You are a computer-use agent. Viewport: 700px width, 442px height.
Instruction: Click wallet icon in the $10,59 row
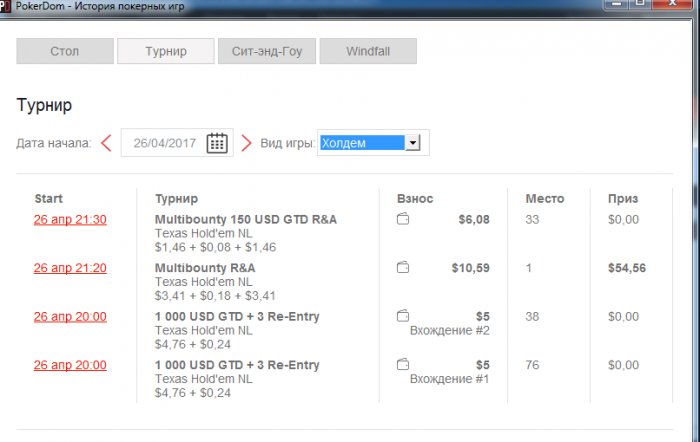[403, 267]
